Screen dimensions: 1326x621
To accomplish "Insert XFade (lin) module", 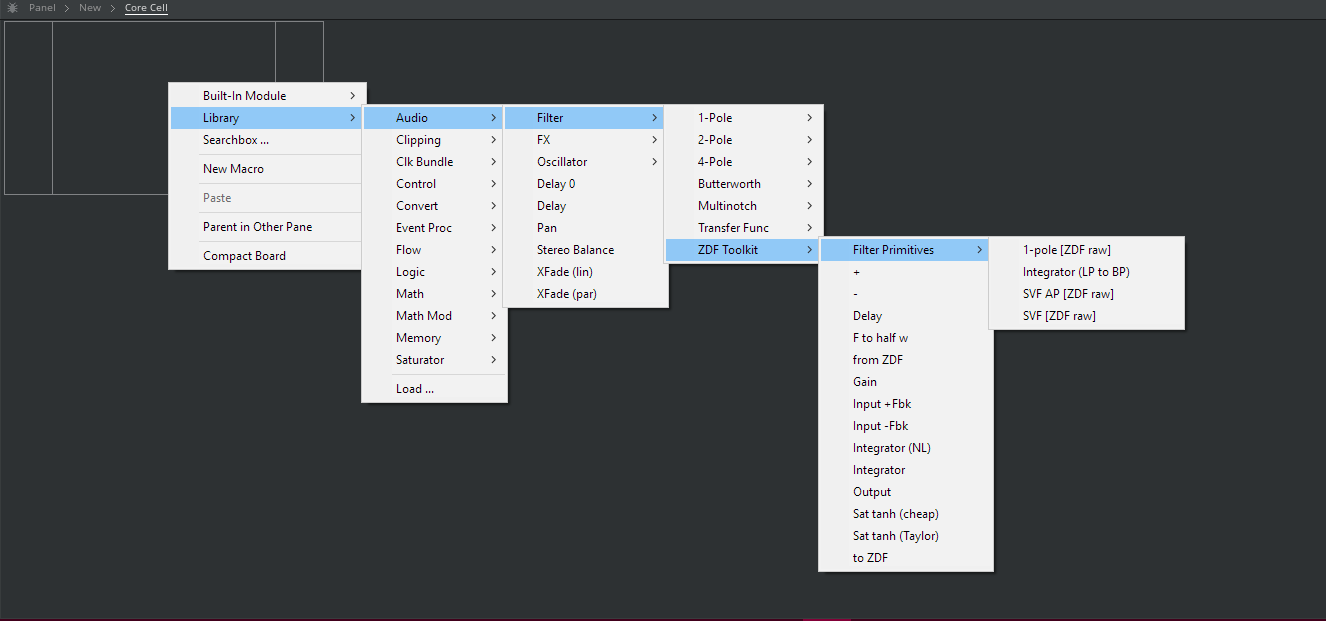I will tap(585, 272).
